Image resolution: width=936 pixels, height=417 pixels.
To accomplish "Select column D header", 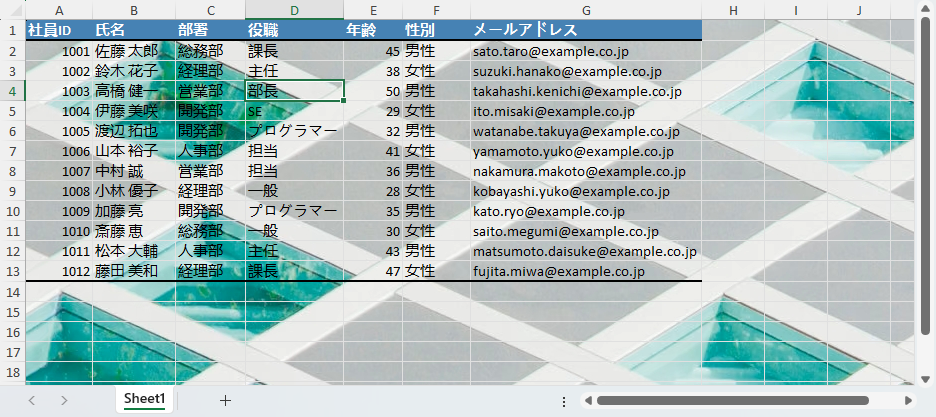I will click(294, 10).
